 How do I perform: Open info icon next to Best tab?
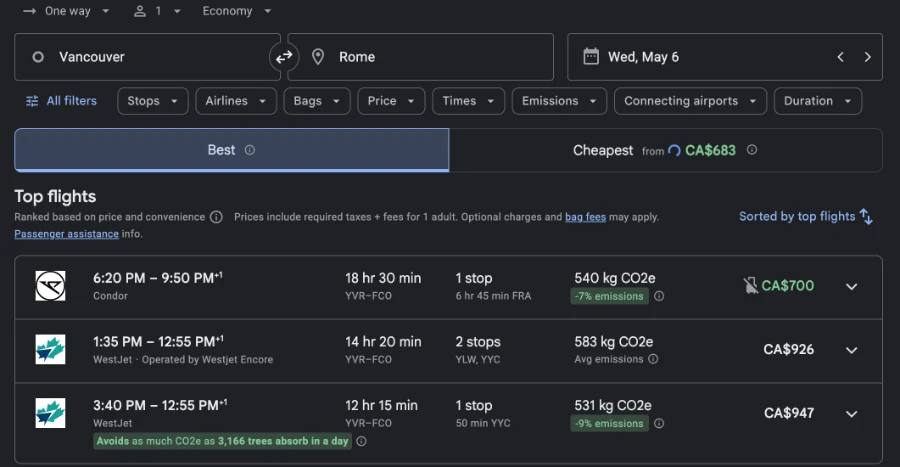point(250,150)
